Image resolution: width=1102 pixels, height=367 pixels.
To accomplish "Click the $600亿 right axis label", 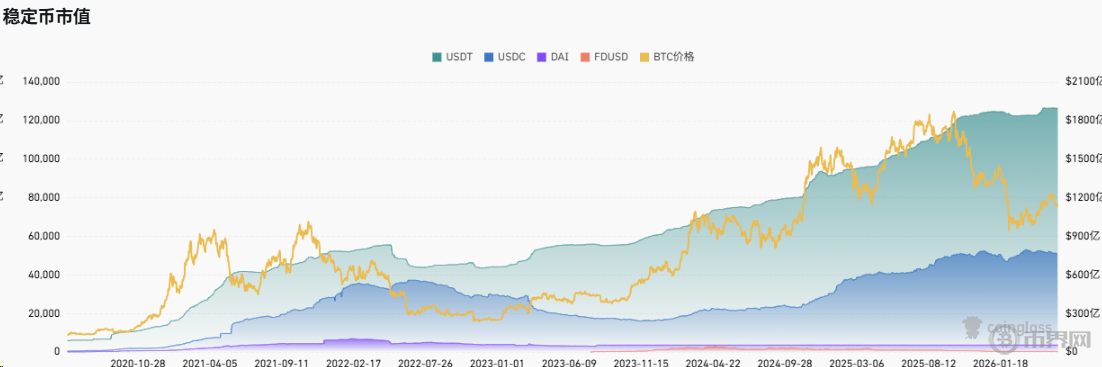I will 1082,274.
